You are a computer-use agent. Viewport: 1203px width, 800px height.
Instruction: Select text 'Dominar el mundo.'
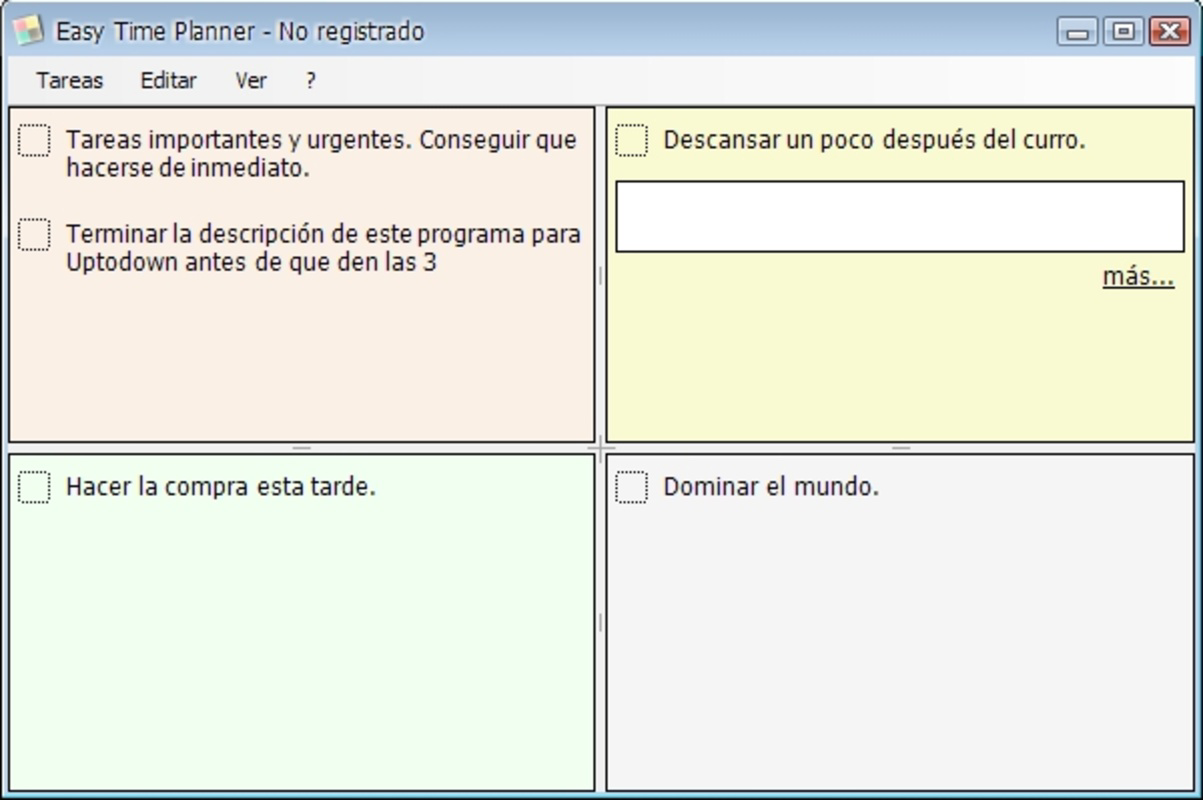[771, 487]
